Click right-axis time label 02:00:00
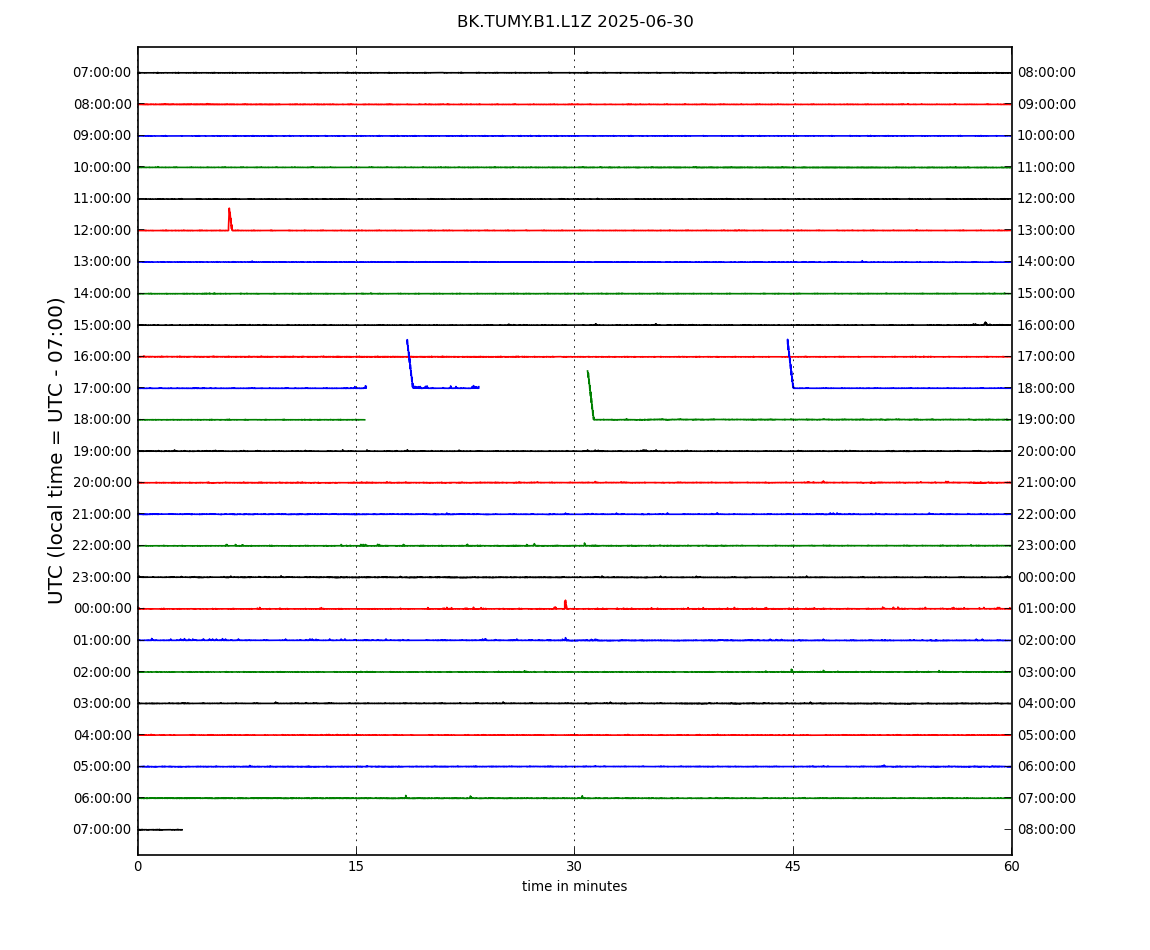 coord(1047,640)
